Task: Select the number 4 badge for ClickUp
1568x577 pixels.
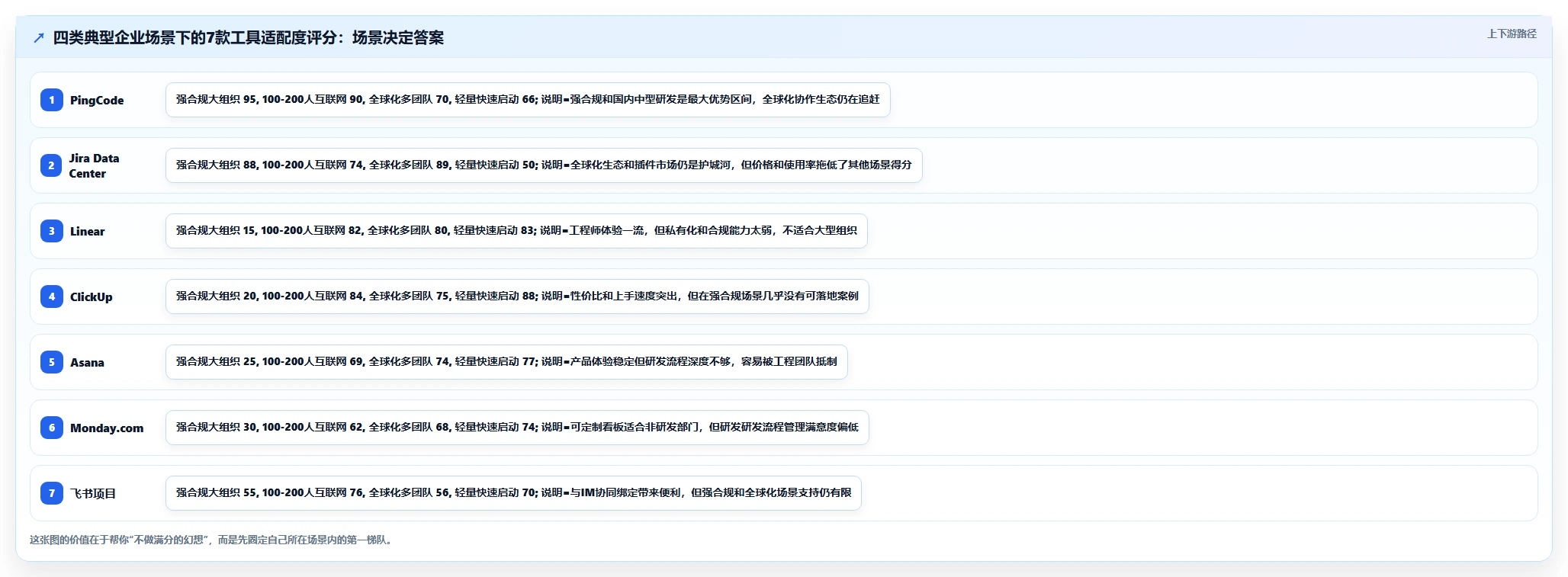Action: pyautogui.click(x=52, y=297)
